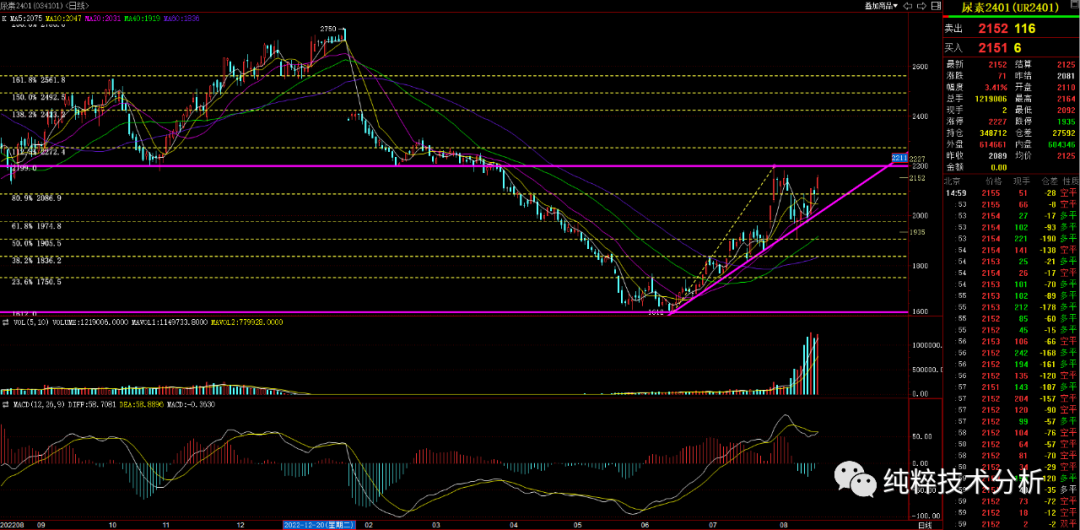Select the 总手 1219006 volume value
The width and height of the screenshot is (1080, 530).
(x=990, y=99)
